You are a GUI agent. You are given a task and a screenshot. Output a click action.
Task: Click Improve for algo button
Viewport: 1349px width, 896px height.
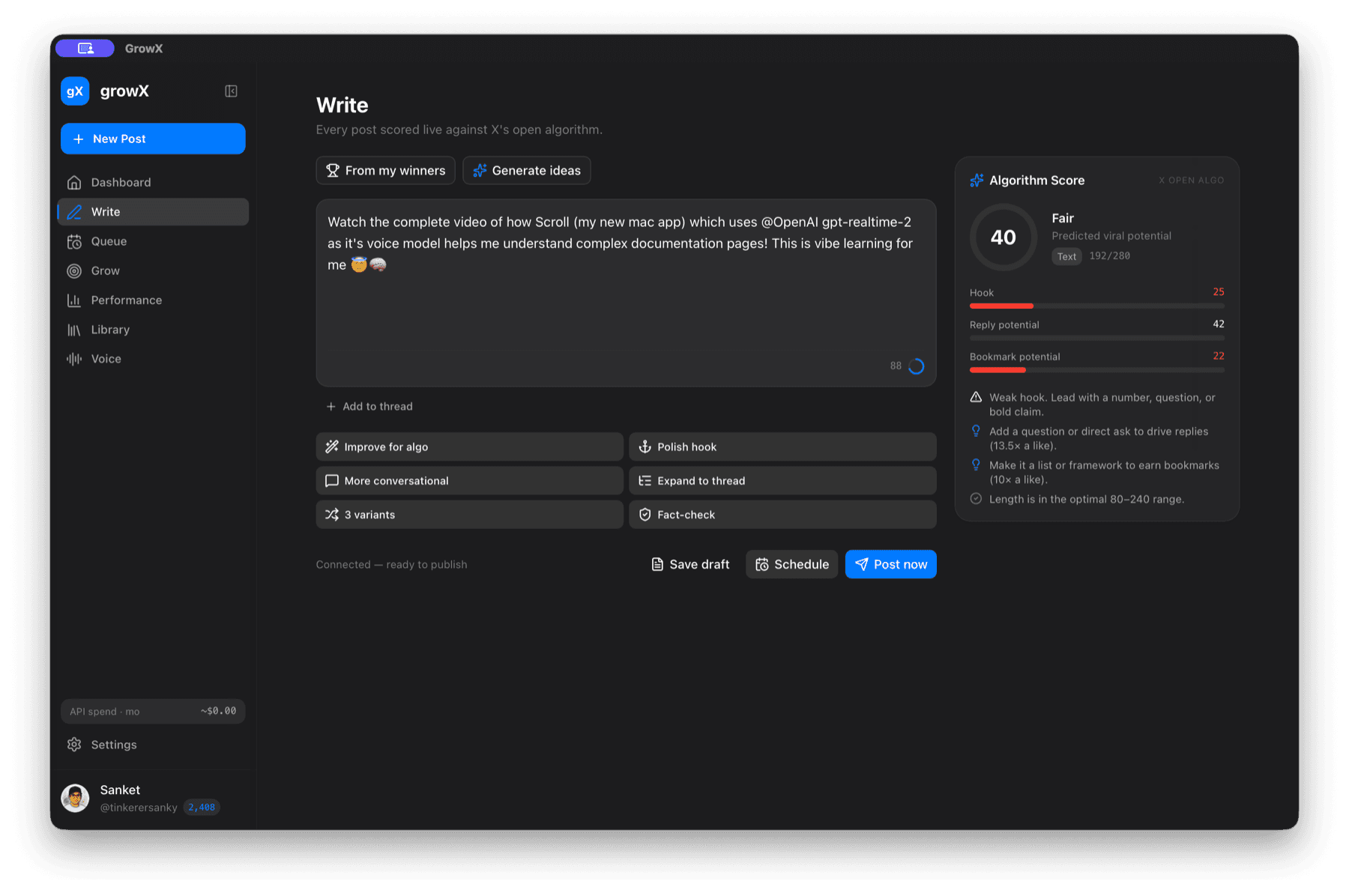pos(469,447)
